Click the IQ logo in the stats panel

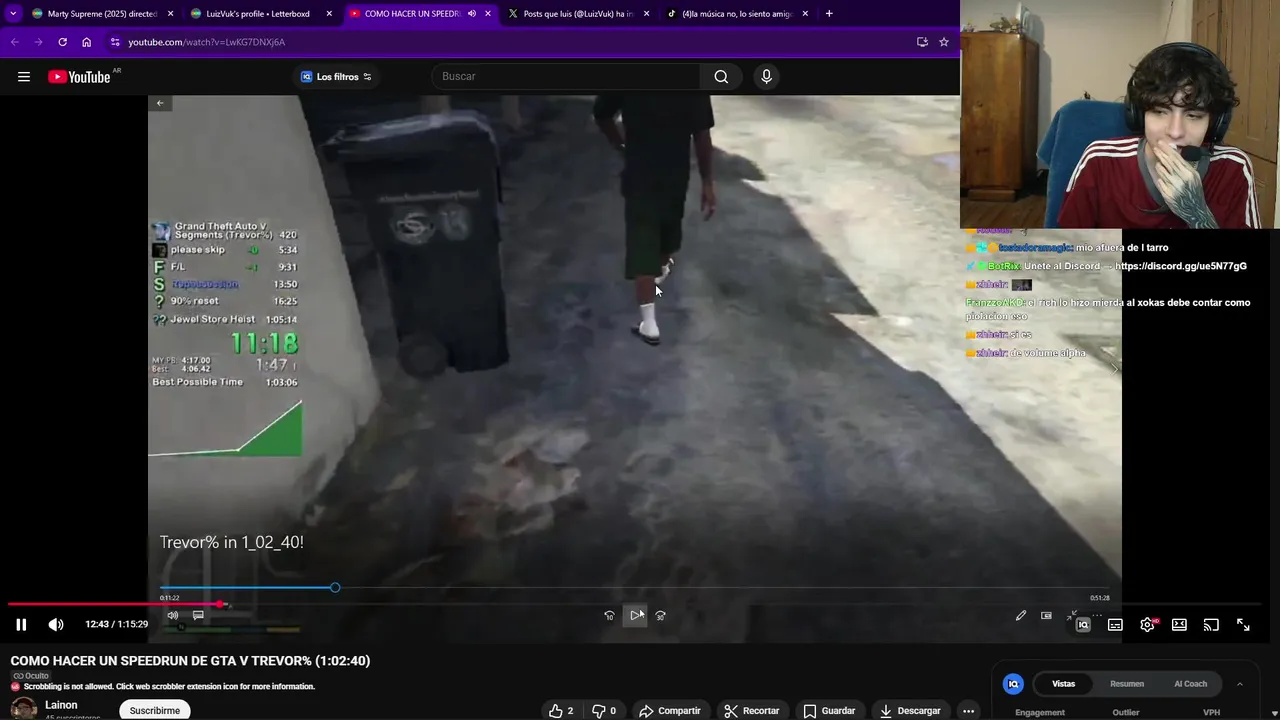click(x=1013, y=684)
